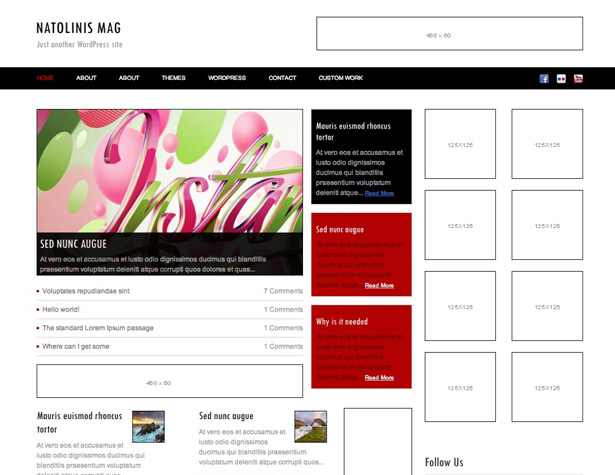Viewport: 615px width, 475px height.
Task: Open the CUSTOM WORK menu item
Action: click(340, 78)
